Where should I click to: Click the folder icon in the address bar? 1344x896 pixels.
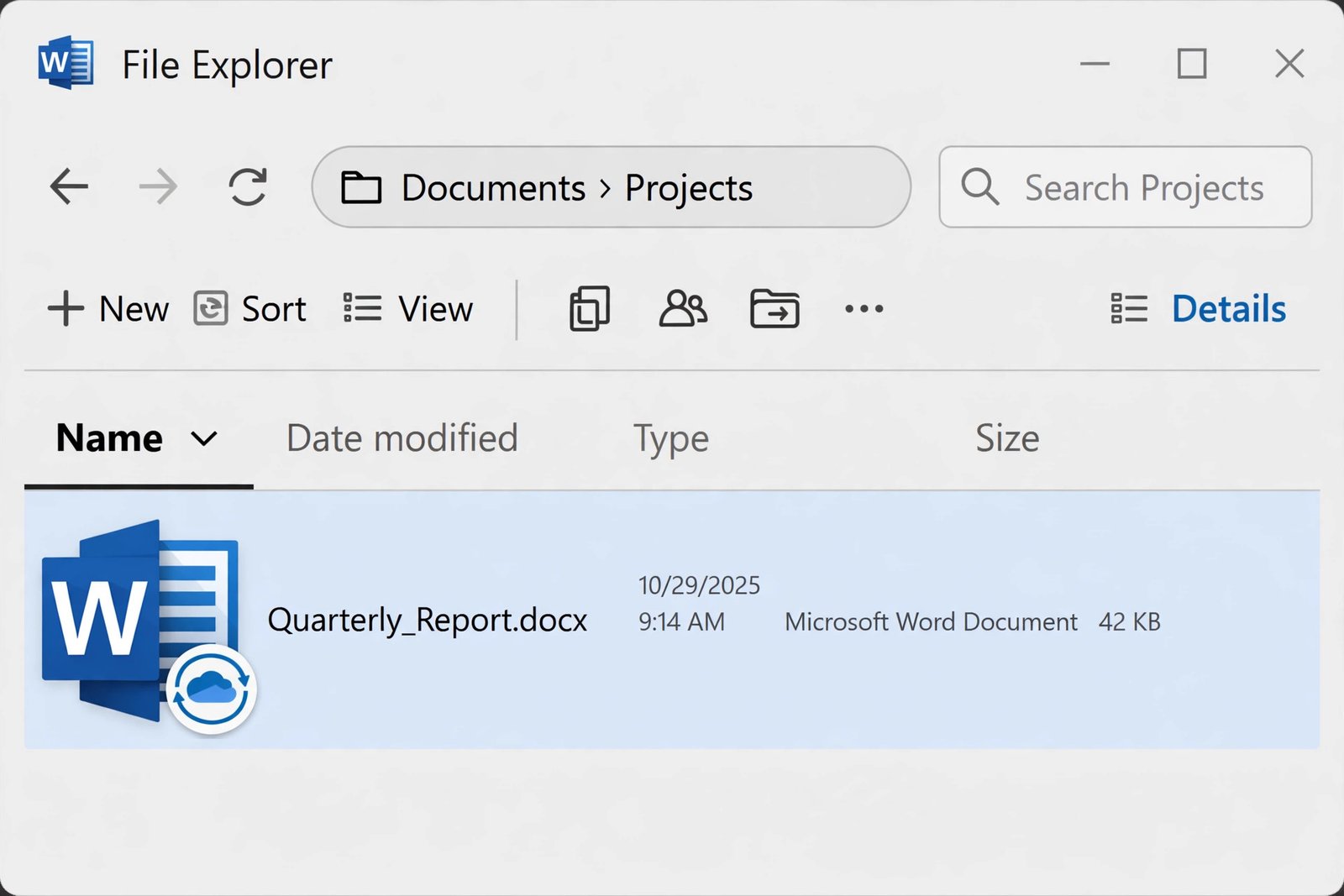coord(361,187)
